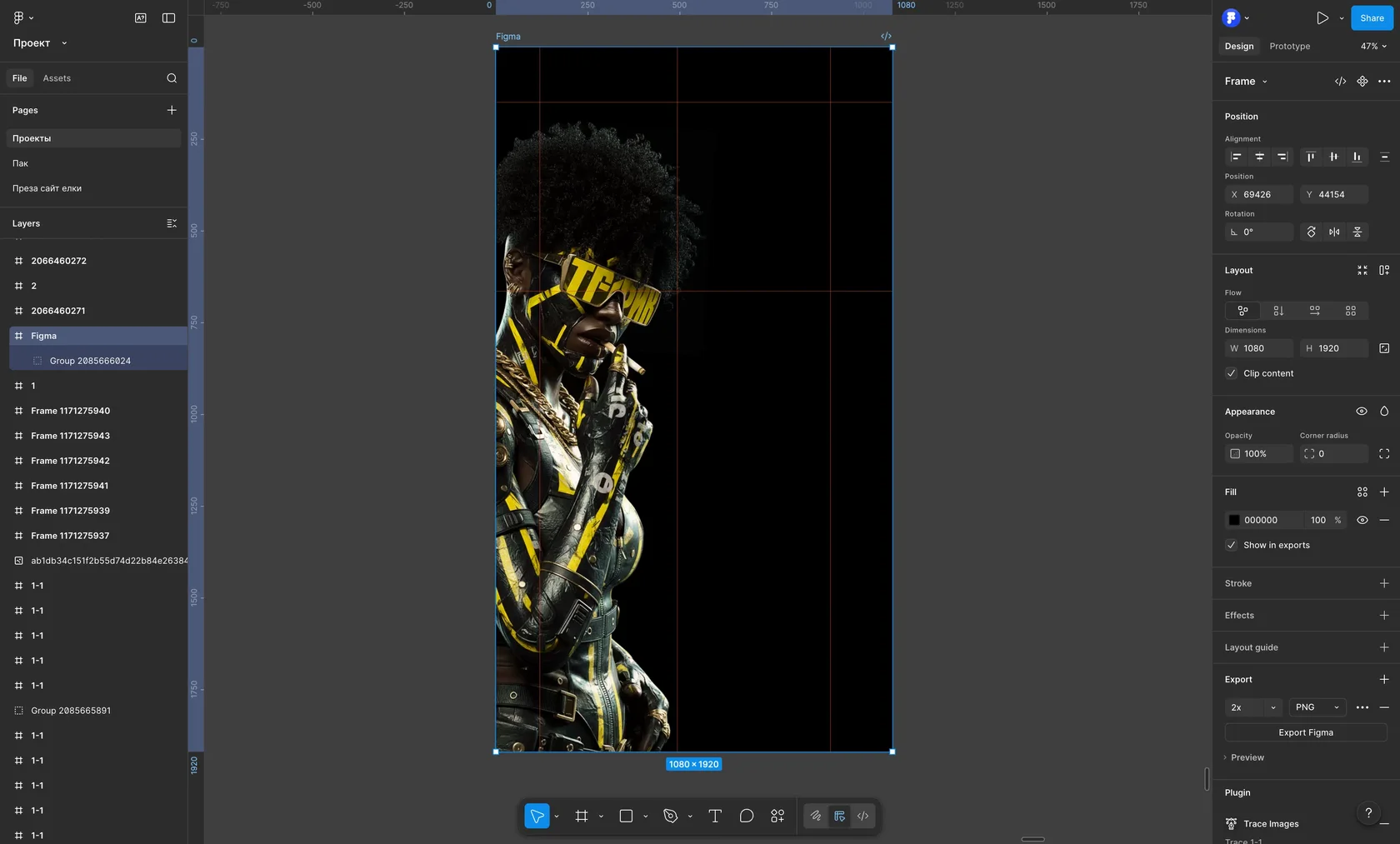
Task: Click the Rectangle shape tool
Action: (626, 817)
